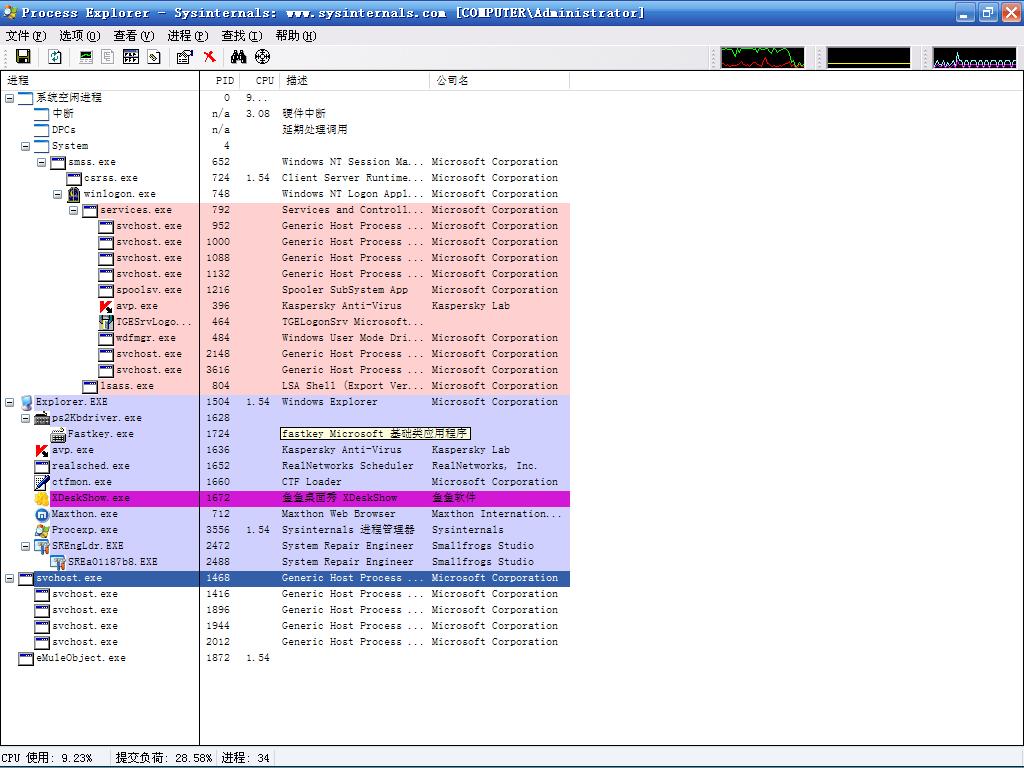Collapse the selected svchost.exe 1468 node
1024x768 pixels.
(10, 578)
